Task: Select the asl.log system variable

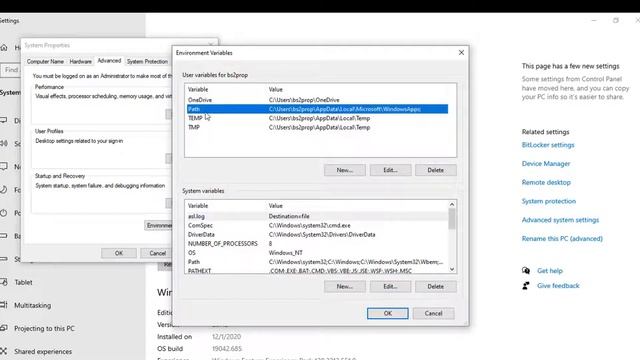Action: tap(317, 216)
